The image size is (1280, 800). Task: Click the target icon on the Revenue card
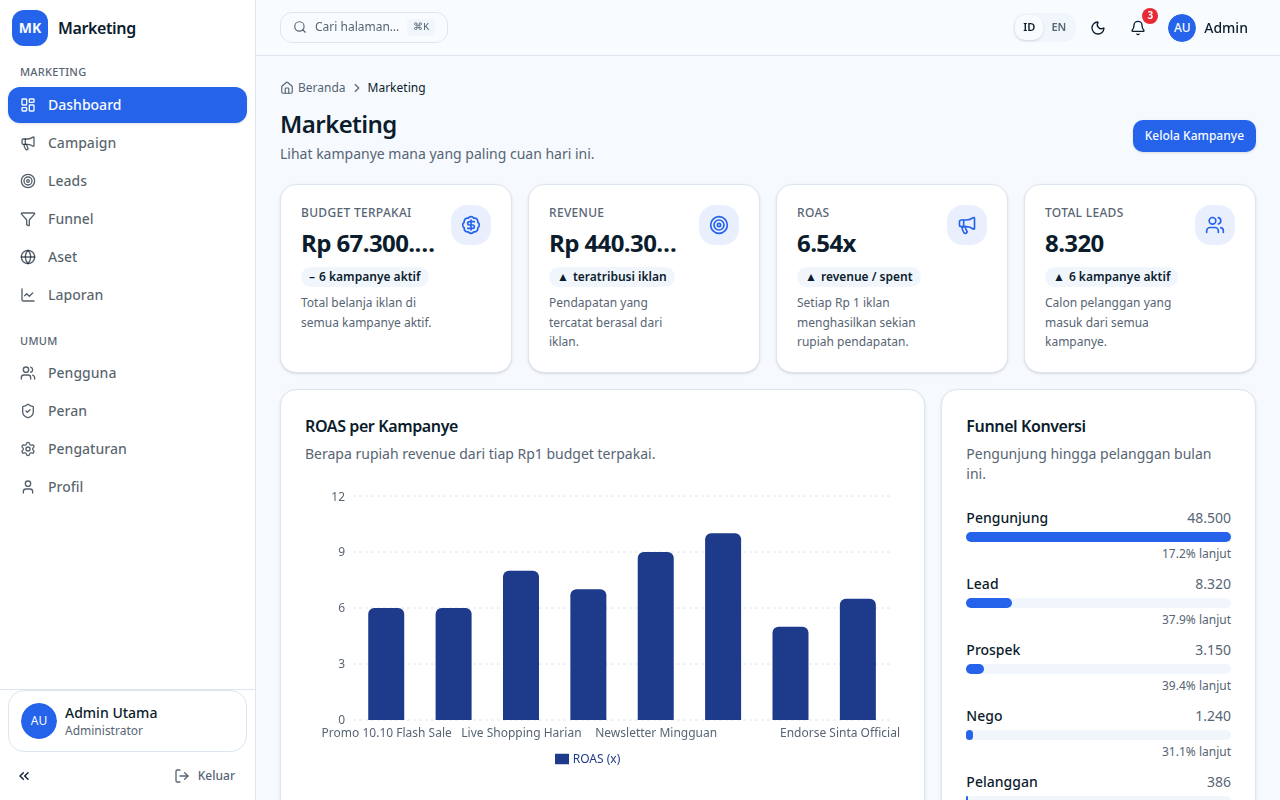[x=719, y=225]
